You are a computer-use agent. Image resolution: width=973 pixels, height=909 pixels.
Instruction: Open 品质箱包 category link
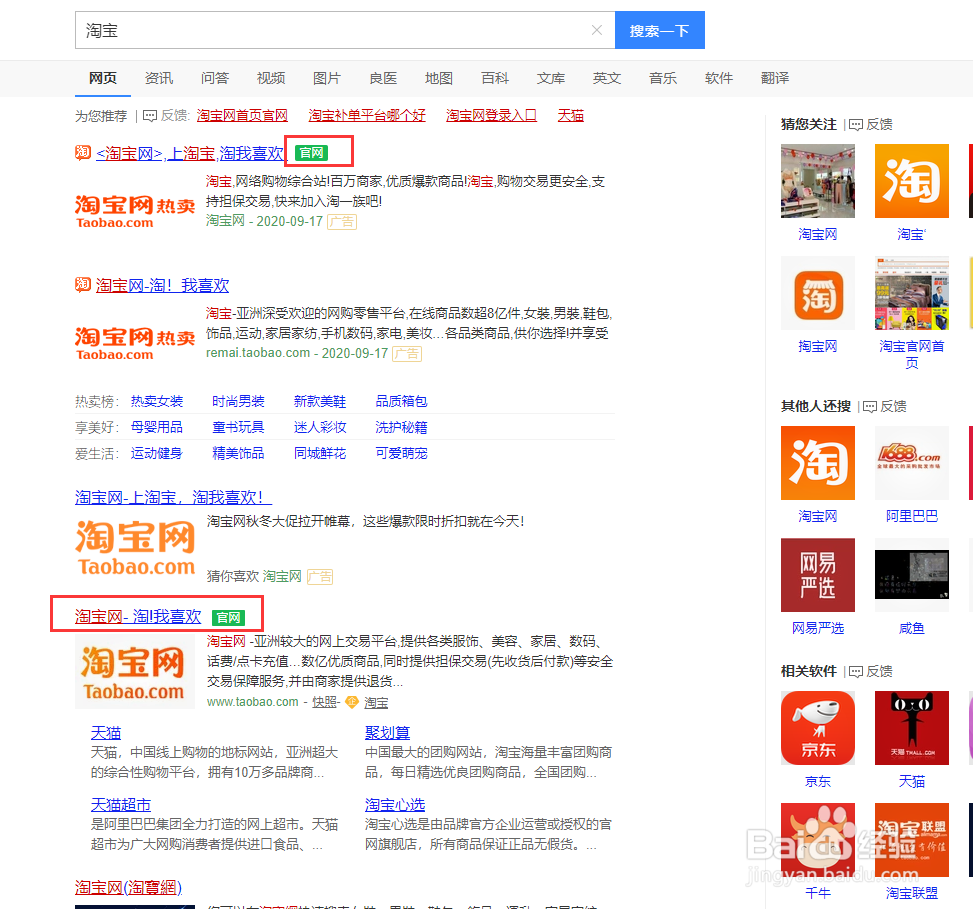pos(401,401)
